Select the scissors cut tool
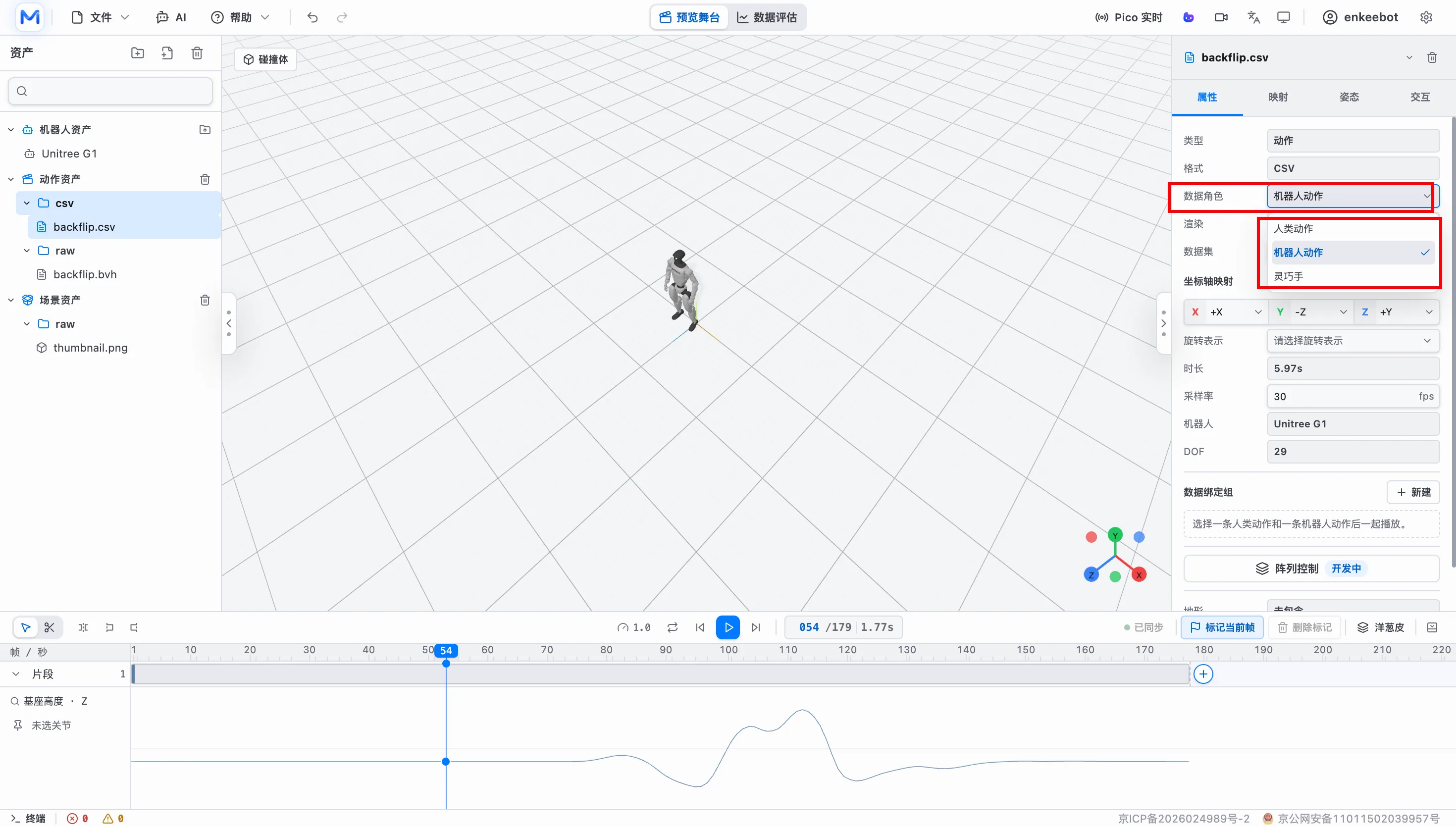This screenshot has width=1456, height=827. click(x=50, y=627)
